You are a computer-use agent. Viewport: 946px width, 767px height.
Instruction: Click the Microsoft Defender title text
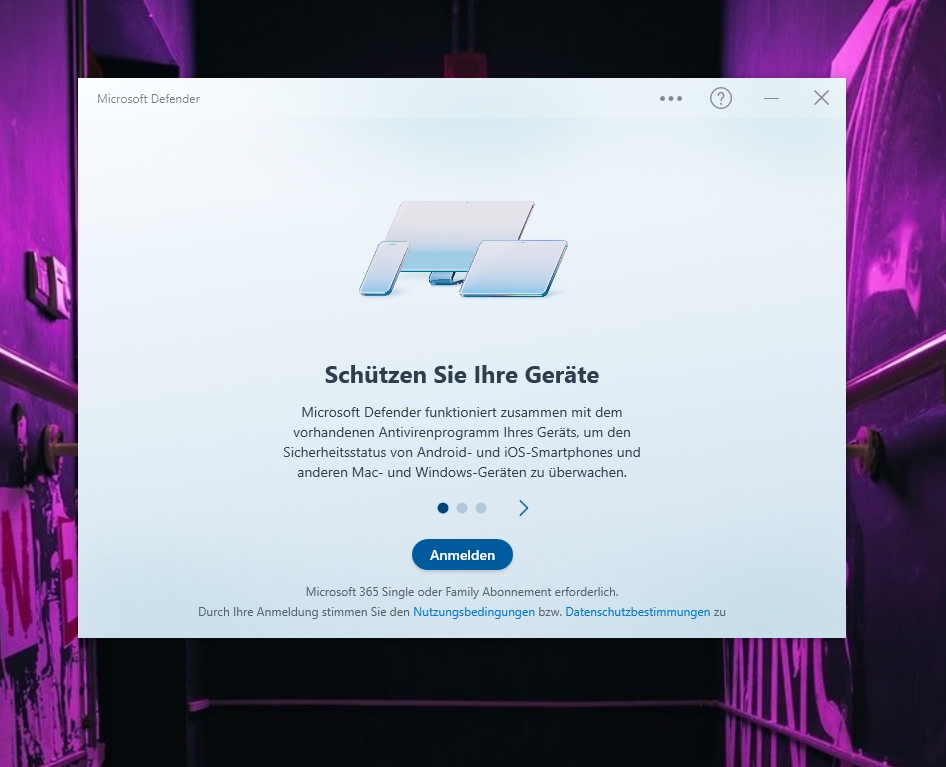(x=148, y=99)
